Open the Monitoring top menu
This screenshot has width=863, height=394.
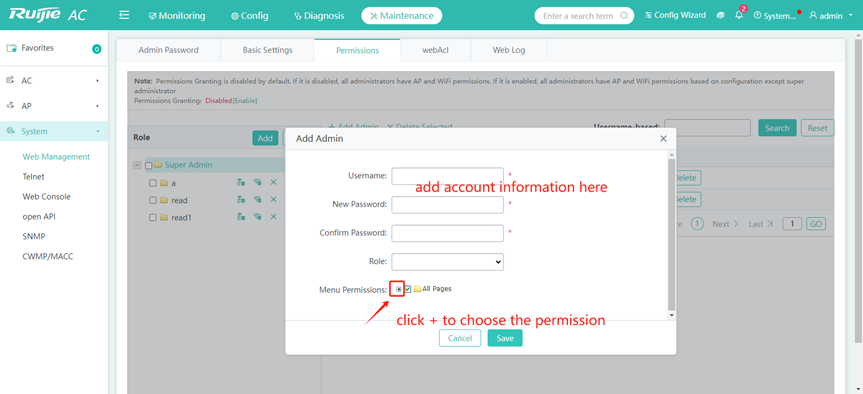177,15
